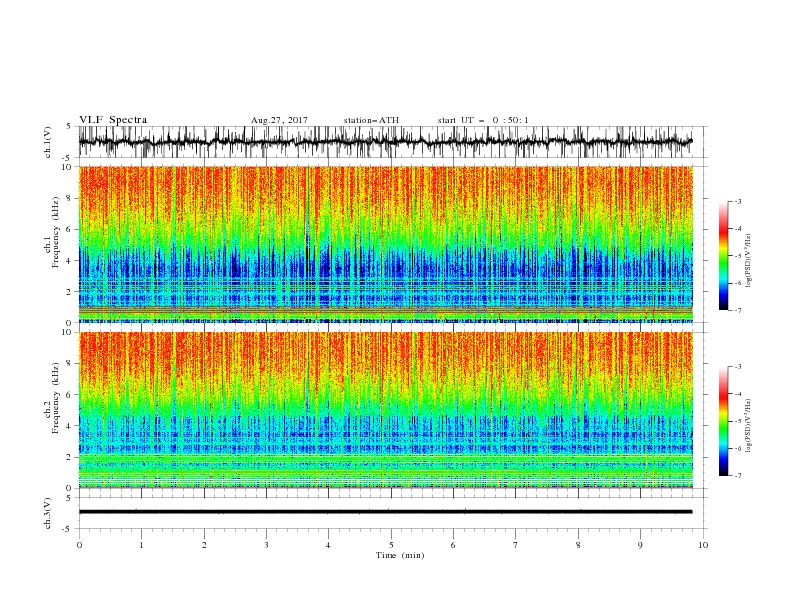Click the ch.3 flat waveform trace
Image resolution: width=792 pixels, height=612 pixels.
(385, 512)
